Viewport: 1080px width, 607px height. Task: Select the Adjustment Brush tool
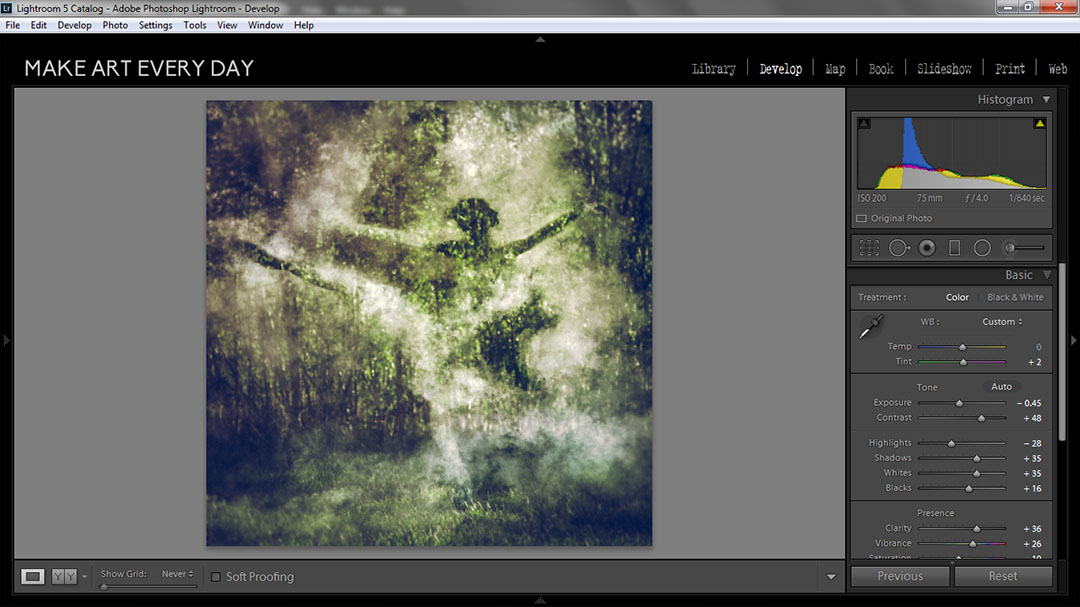tap(1024, 248)
